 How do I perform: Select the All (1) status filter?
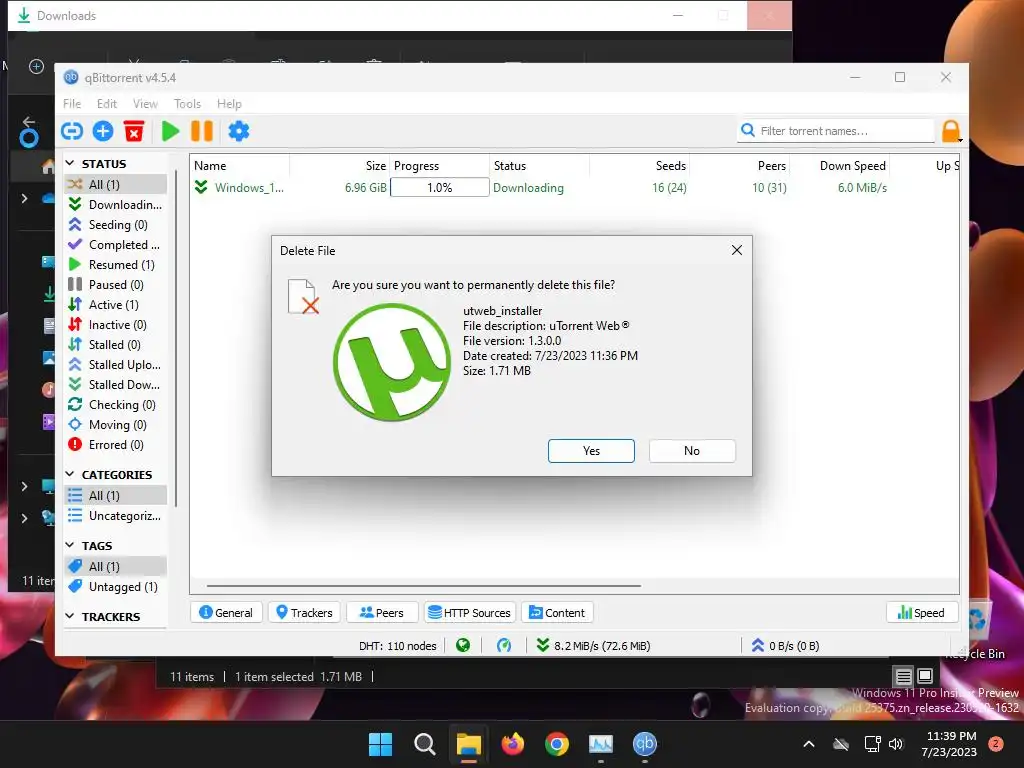[x=116, y=185]
